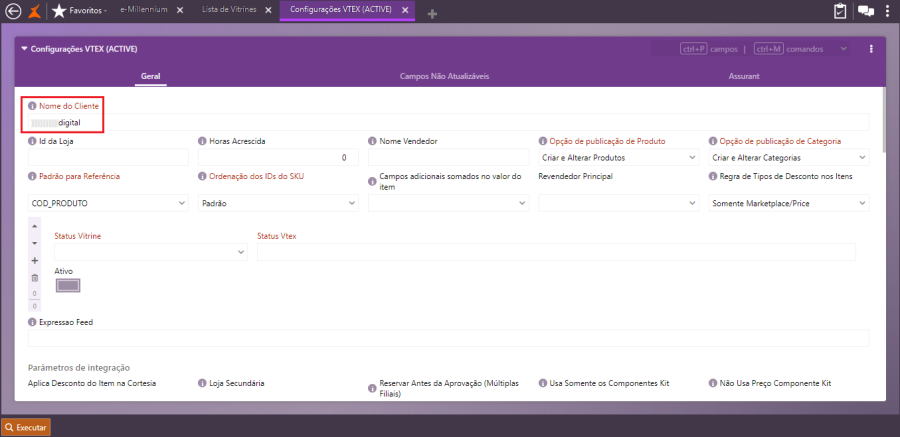The width and height of the screenshot is (900, 437).
Task: Show info for Opção de publicação de Categoria
Action: [x=713, y=141]
